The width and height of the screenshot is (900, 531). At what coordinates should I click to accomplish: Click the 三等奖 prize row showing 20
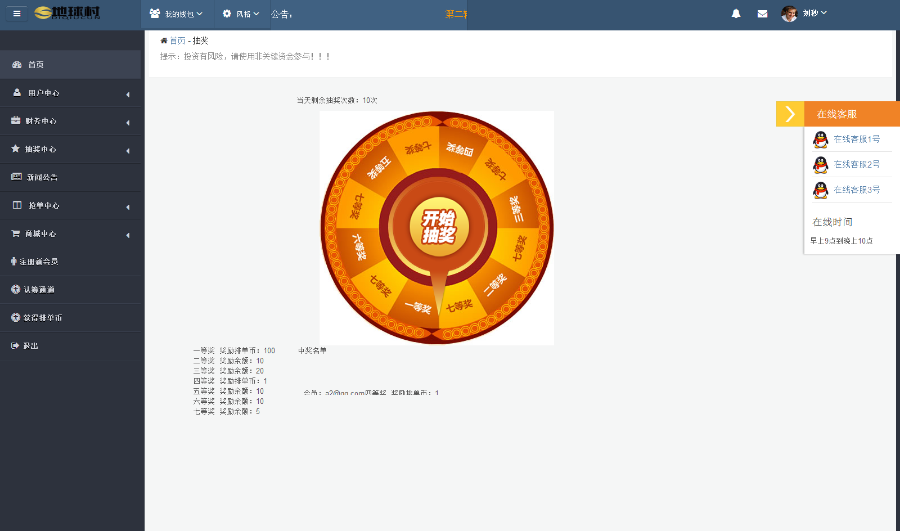(228, 371)
